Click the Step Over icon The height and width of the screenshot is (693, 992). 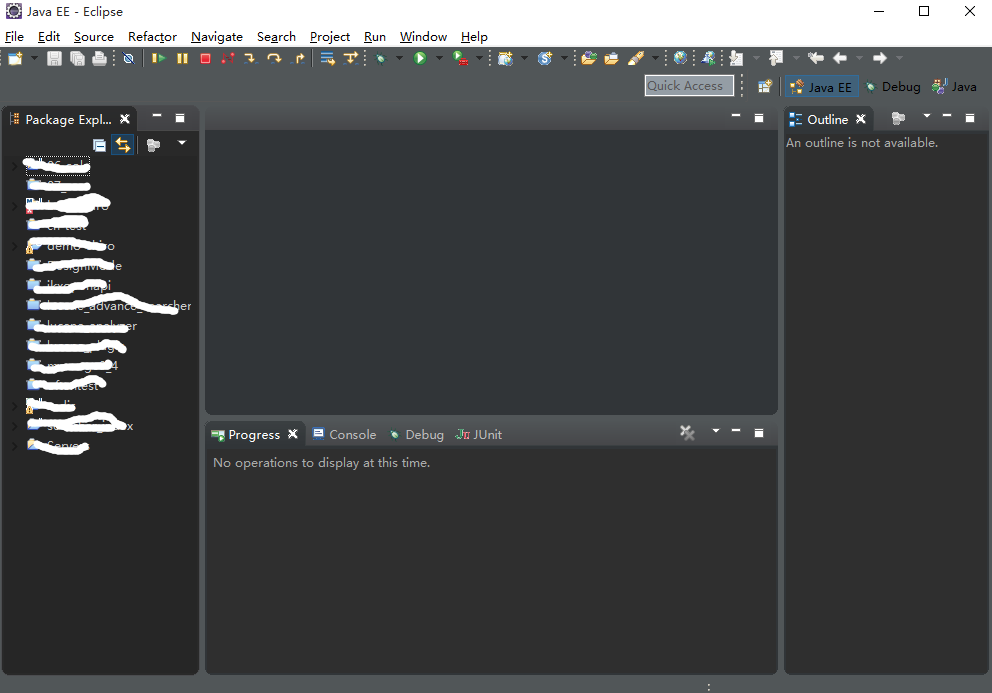(274, 58)
